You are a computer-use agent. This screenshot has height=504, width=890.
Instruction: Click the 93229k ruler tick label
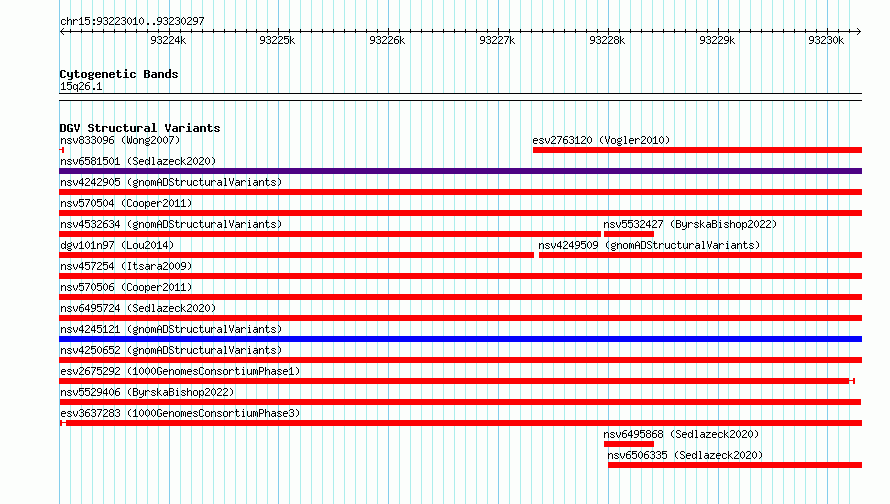(717, 40)
